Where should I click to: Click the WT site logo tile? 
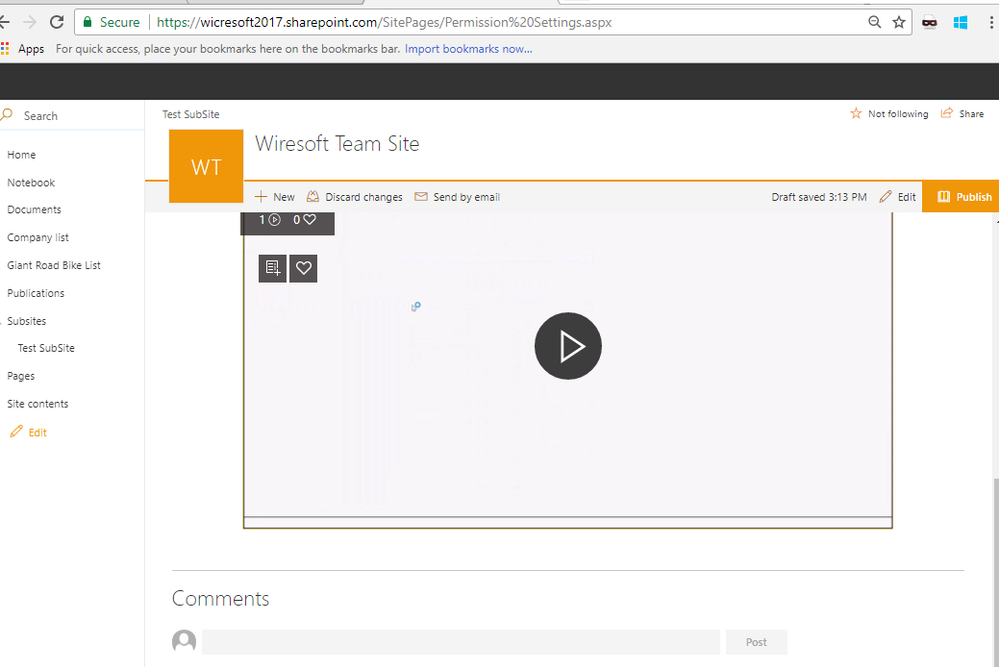(206, 166)
